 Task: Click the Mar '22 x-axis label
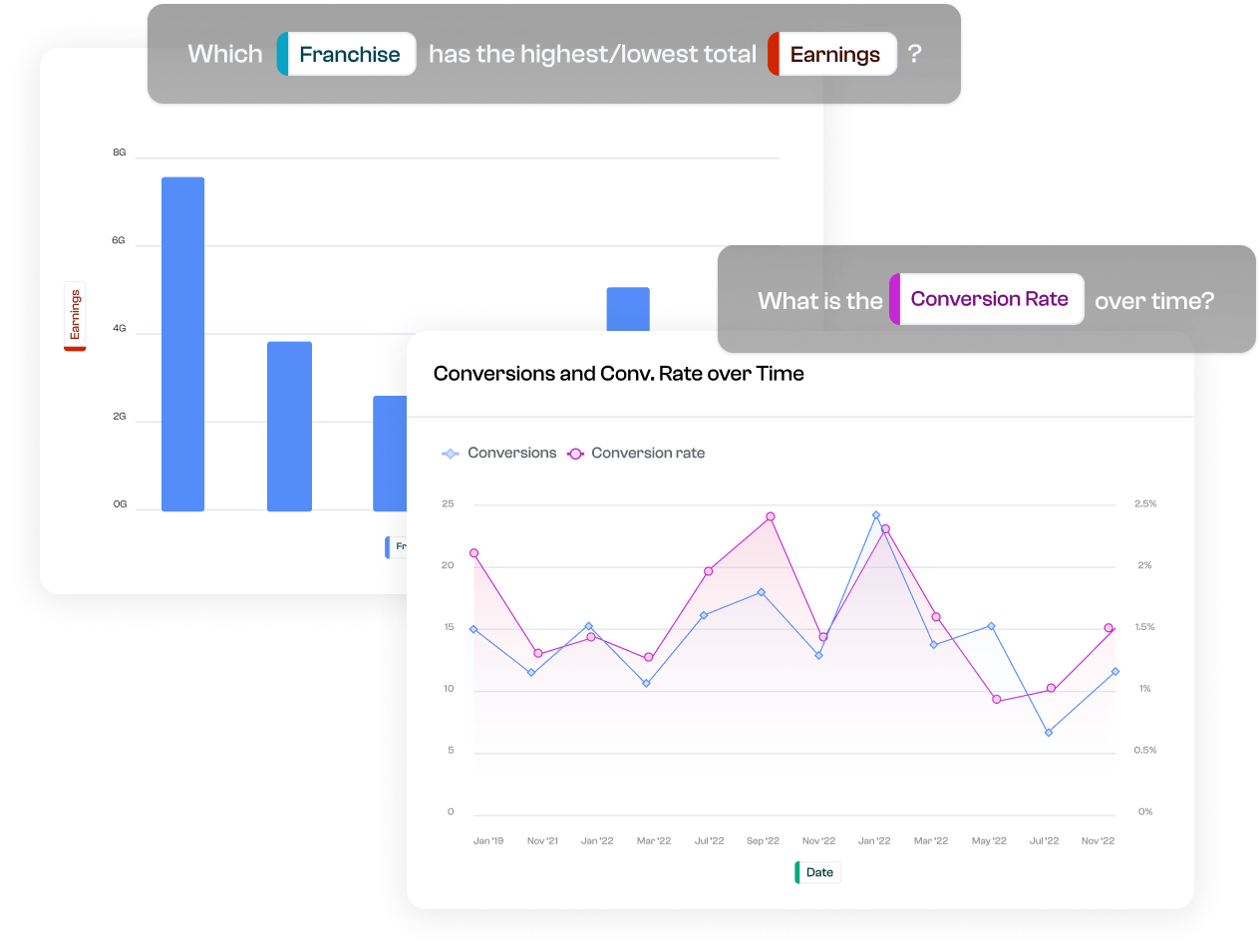[654, 840]
